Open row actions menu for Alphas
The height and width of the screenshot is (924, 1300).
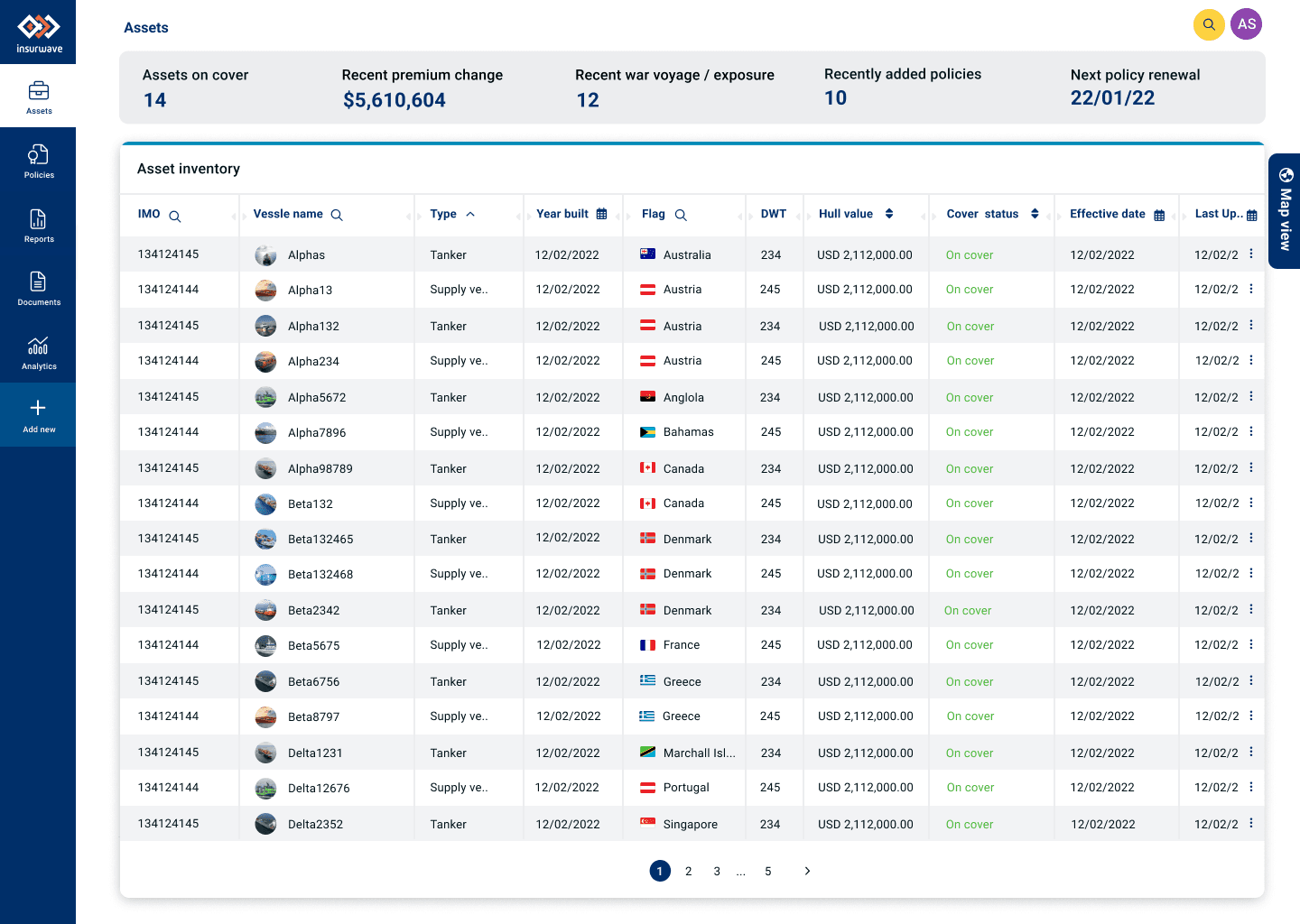1251,254
